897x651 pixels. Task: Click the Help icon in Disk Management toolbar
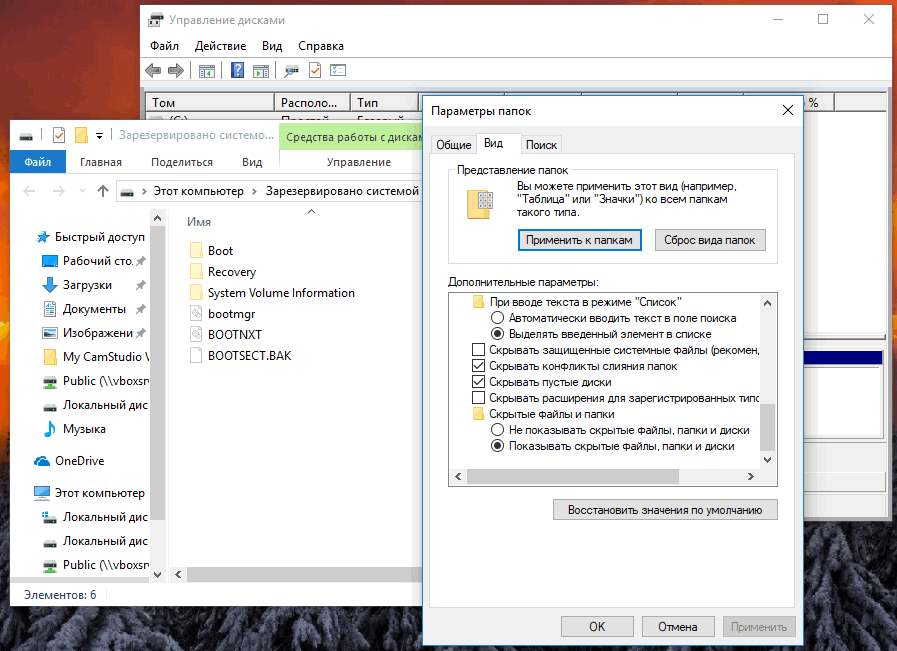[x=238, y=70]
